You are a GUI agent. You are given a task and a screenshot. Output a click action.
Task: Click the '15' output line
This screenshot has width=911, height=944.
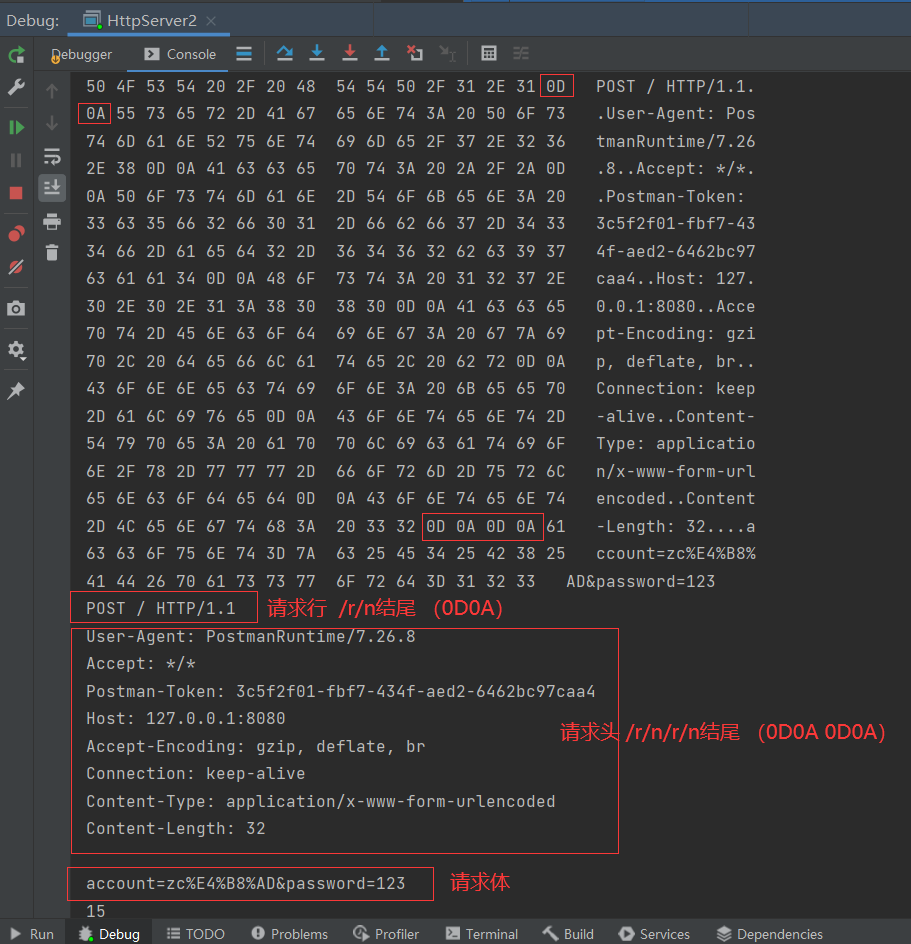click(95, 911)
